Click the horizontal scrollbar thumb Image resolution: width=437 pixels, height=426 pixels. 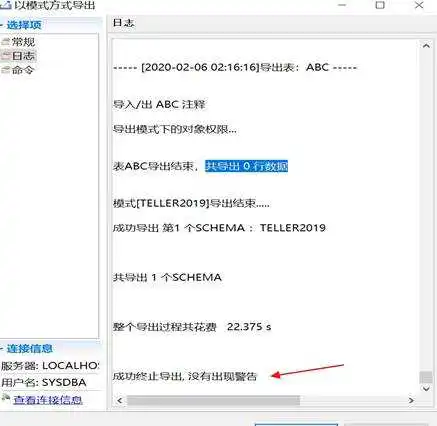click(x=213, y=400)
